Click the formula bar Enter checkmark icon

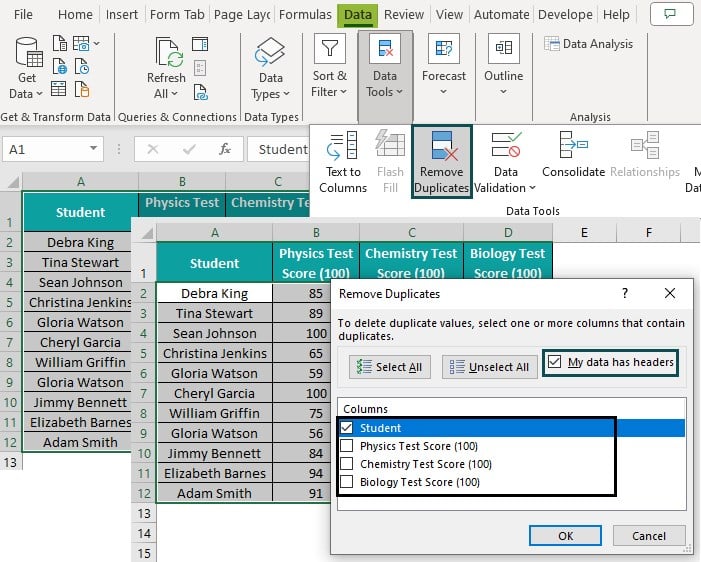(189, 149)
